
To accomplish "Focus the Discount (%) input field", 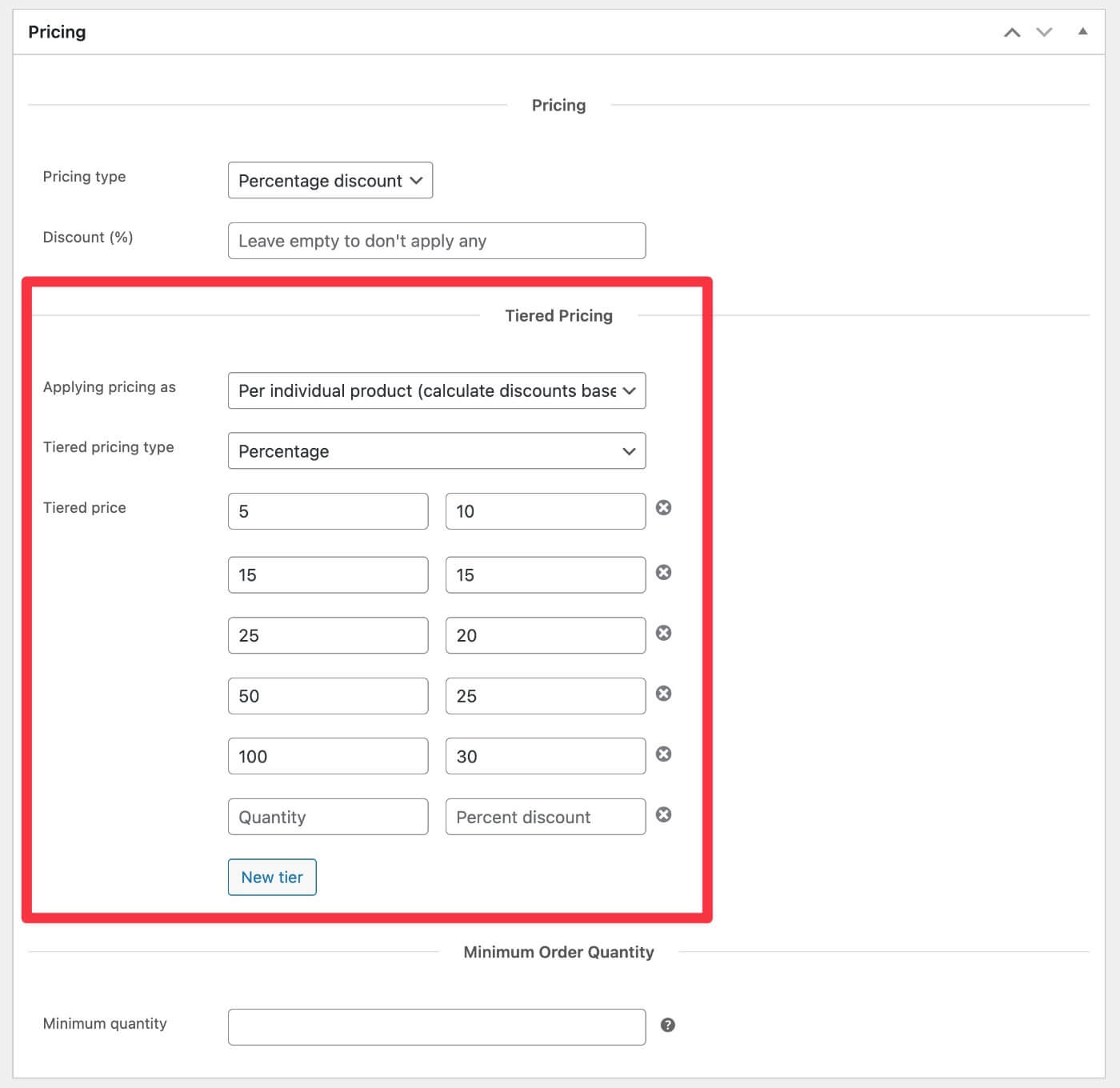I will coord(437,241).
